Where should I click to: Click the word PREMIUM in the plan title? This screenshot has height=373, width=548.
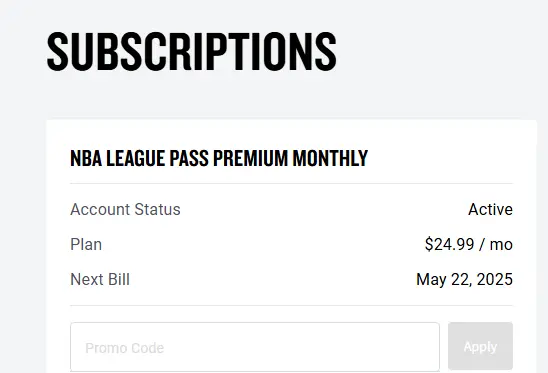click(251, 158)
